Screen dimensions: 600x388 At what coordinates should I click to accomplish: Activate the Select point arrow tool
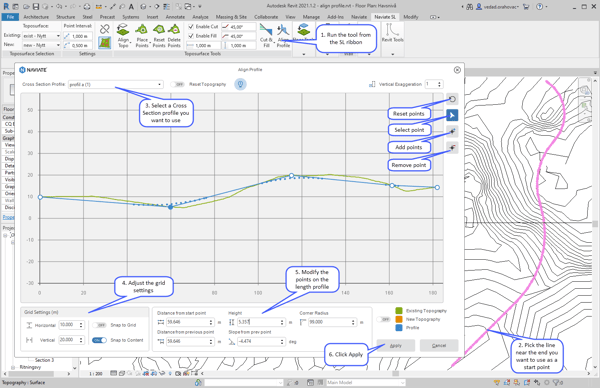point(452,115)
